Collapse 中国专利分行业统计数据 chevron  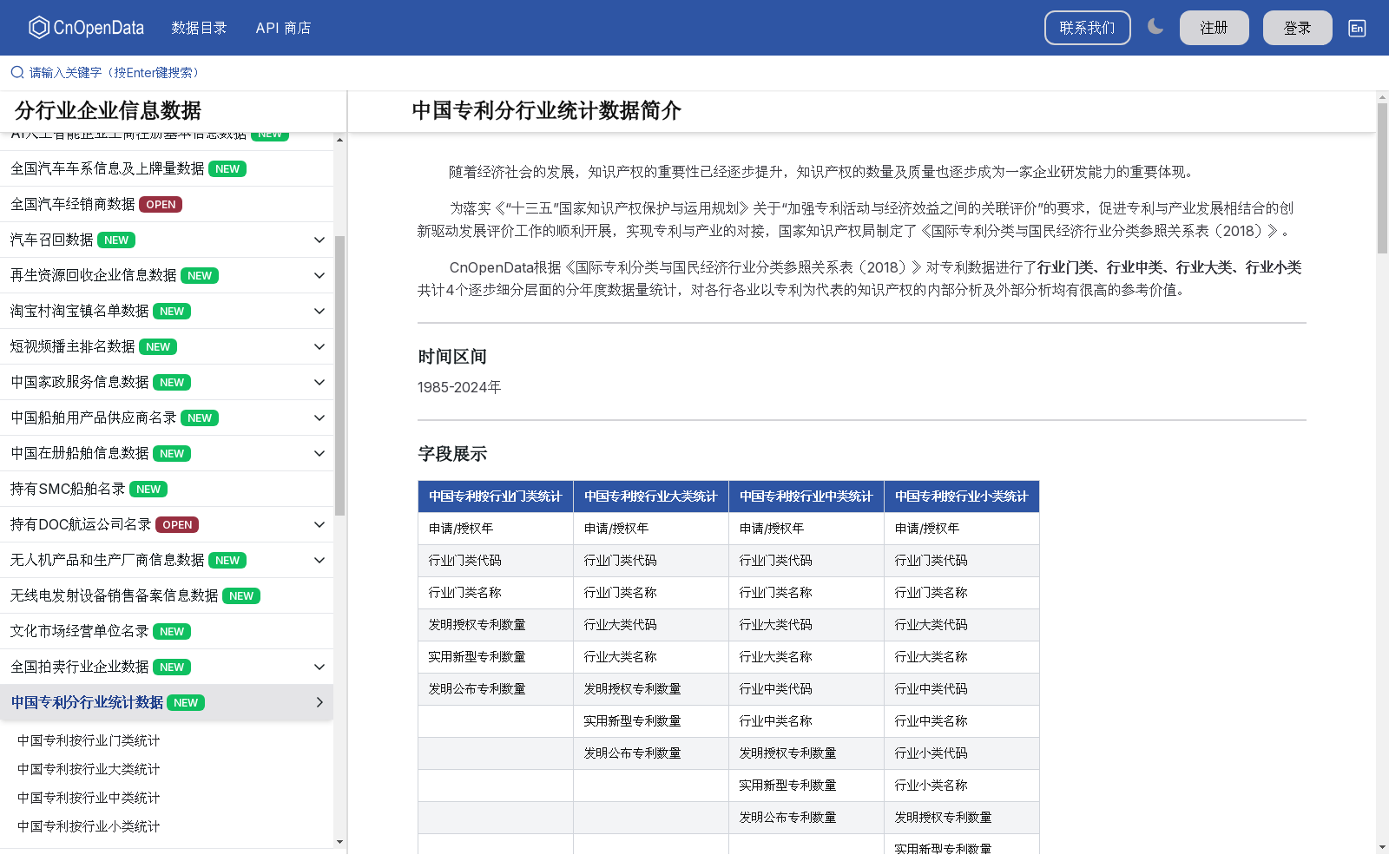click(x=319, y=702)
